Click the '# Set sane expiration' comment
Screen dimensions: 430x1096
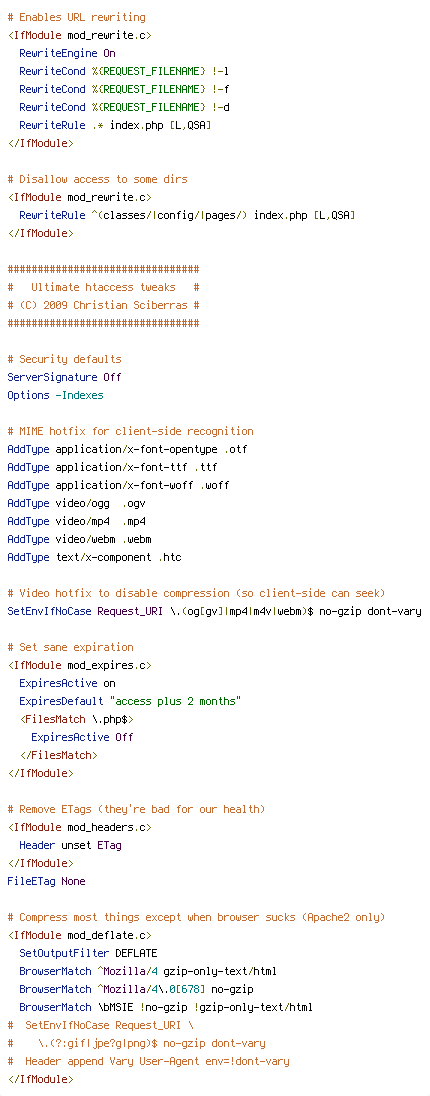(71, 647)
